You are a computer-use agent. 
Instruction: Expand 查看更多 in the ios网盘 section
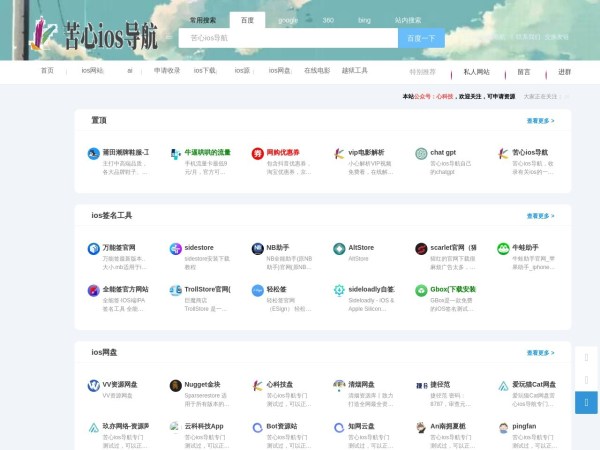(540, 352)
